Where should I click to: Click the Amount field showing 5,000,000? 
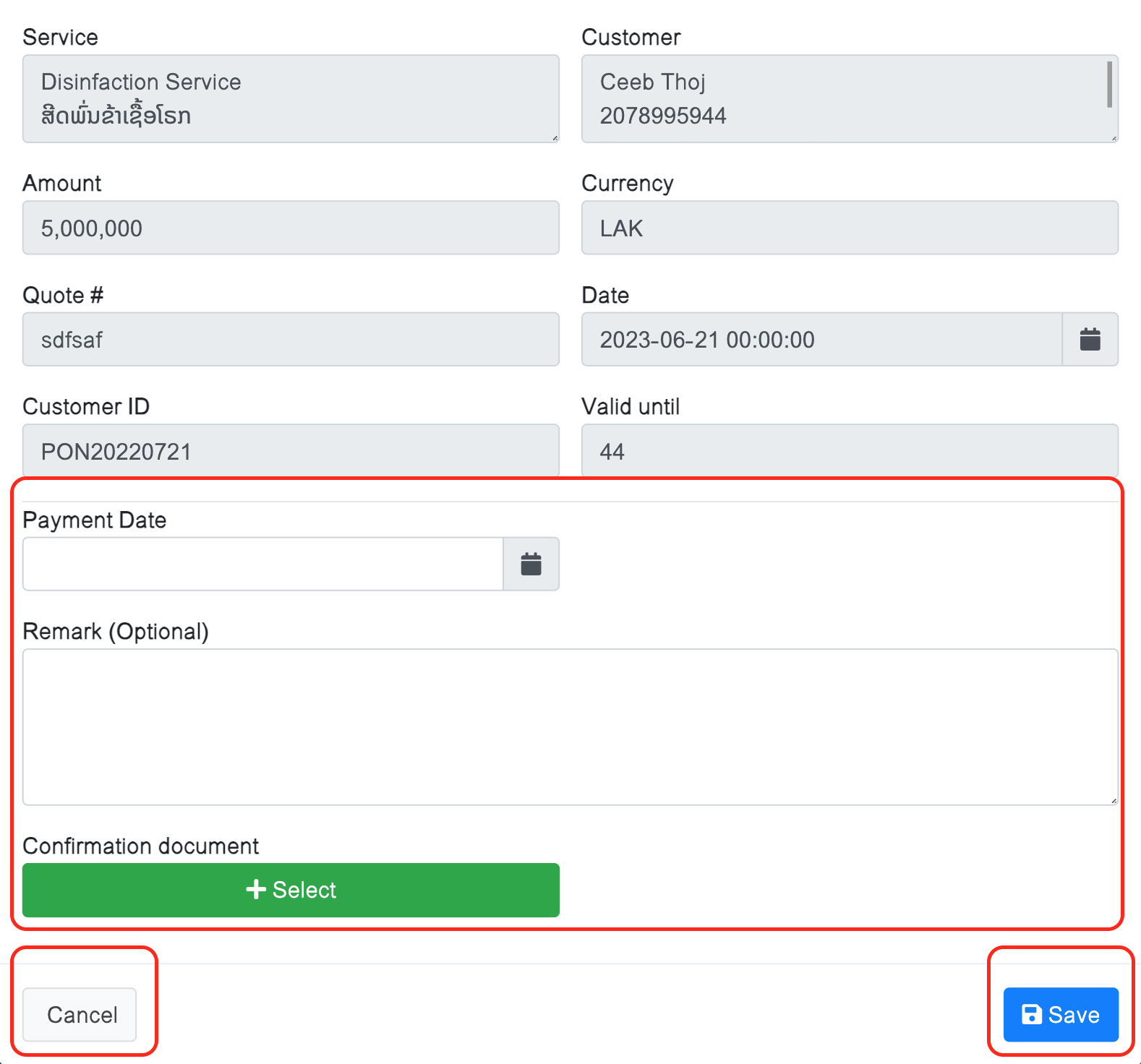291,228
